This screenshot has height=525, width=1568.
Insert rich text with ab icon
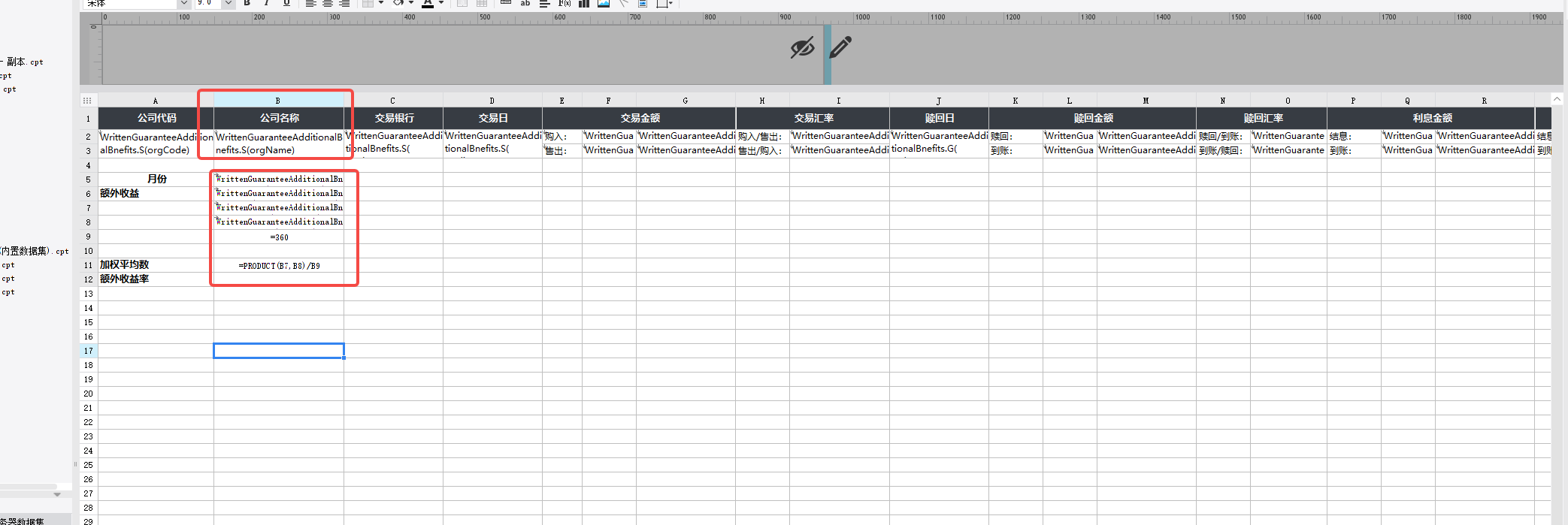(525, 3)
